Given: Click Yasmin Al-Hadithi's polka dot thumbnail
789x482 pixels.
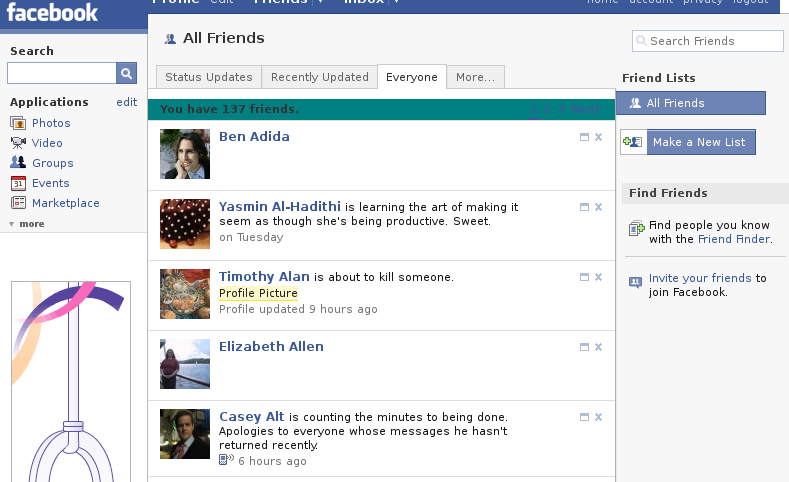Looking at the screenshot, I should 185,224.
